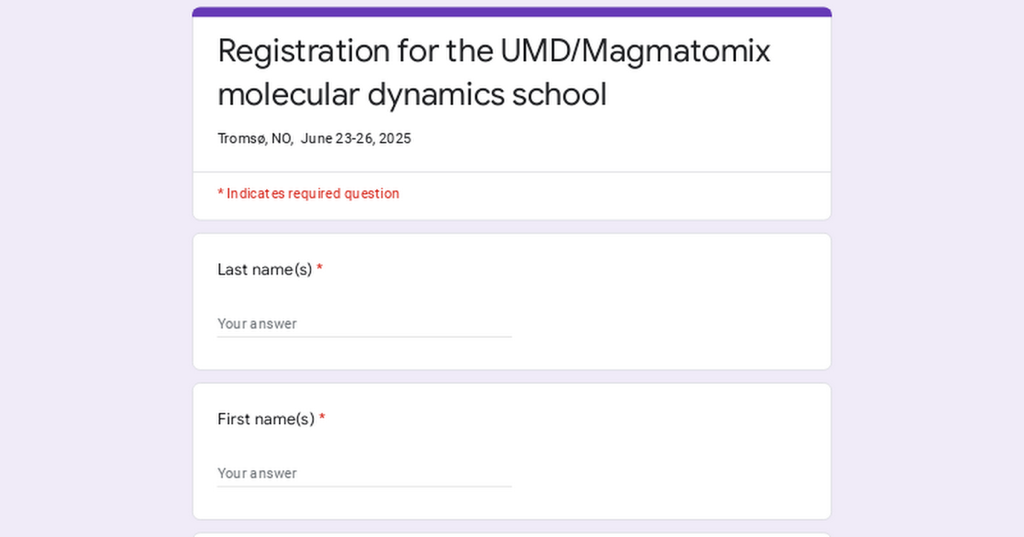1024x537 pixels.
Task: Focus the First name(s) answer input
Action: point(364,473)
